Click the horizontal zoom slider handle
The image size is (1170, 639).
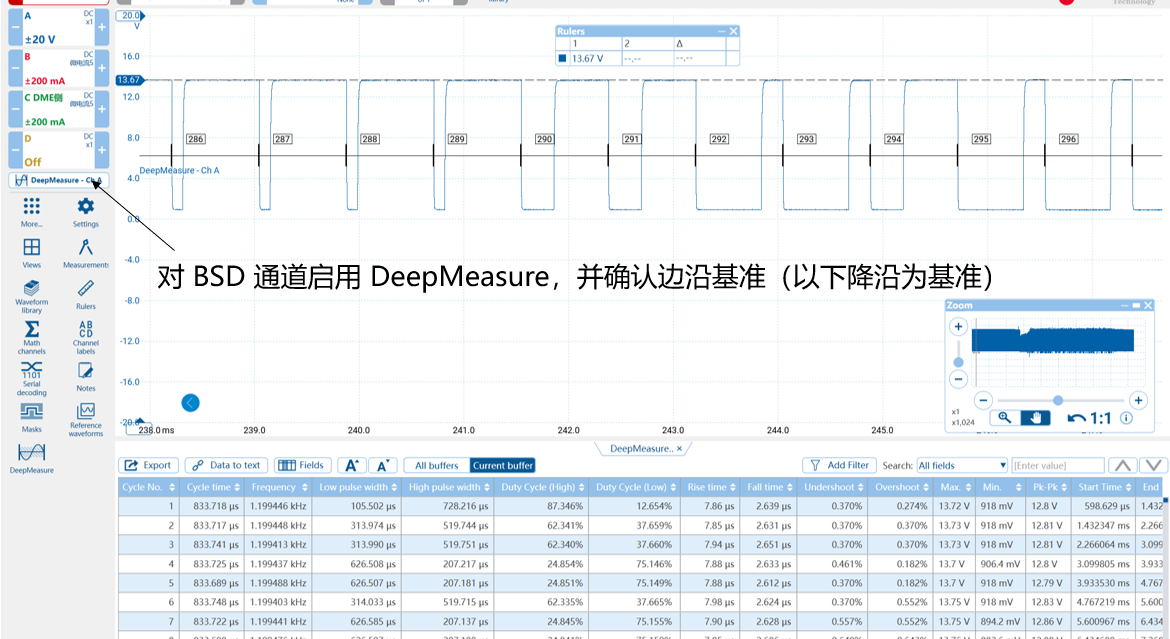click(x=1057, y=400)
